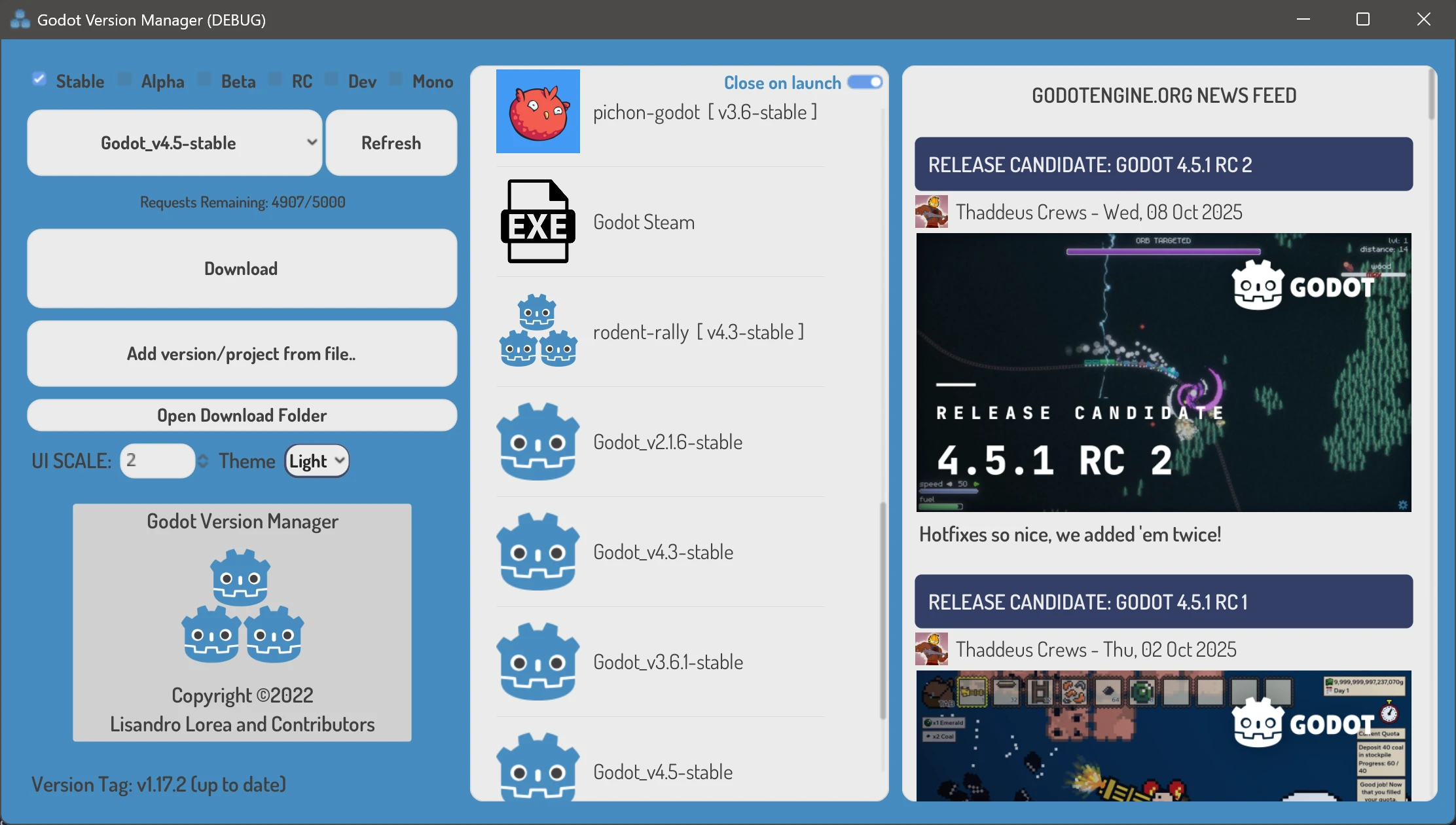Click 'Thaddeus Crews - Thu, 02 Oct 2025' byline
This screenshot has height=825, width=1456.
[x=1096, y=649]
